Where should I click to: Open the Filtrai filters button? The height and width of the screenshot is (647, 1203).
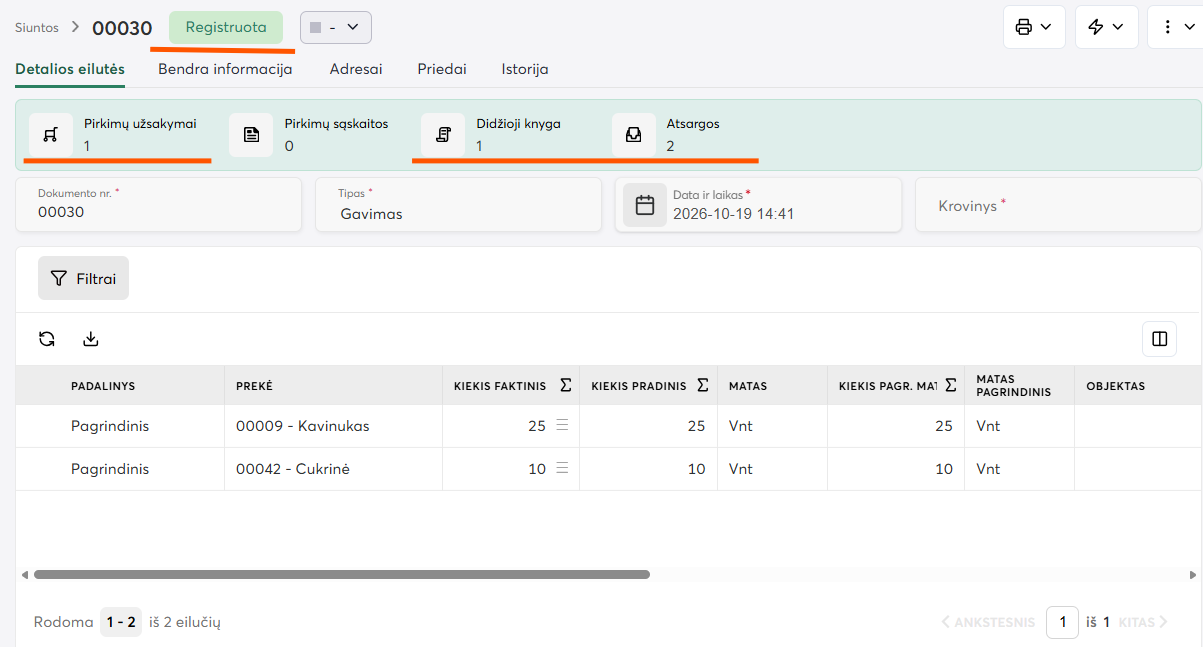84,279
